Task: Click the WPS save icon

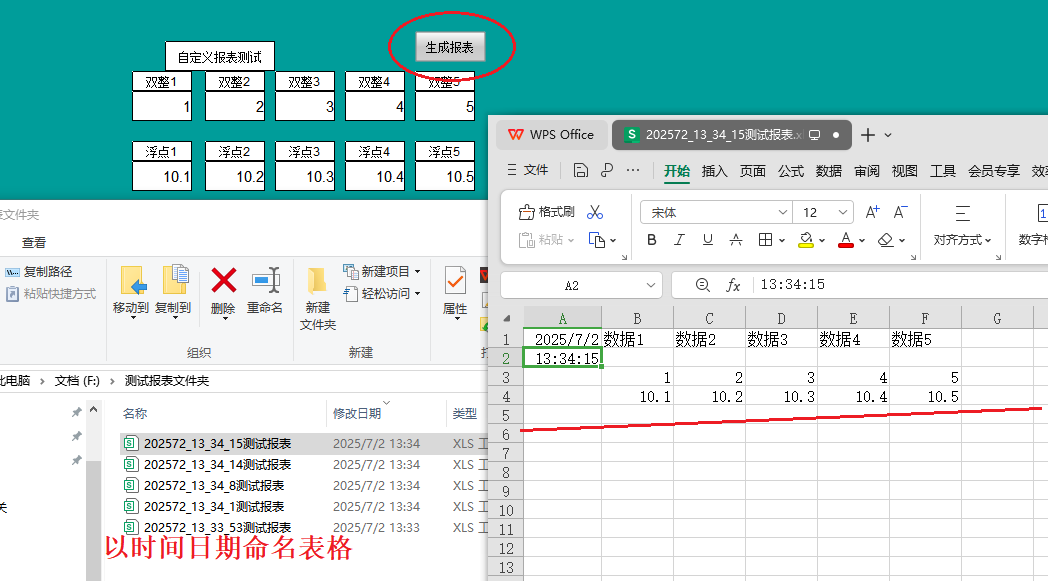Action: [x=580, y=171]
